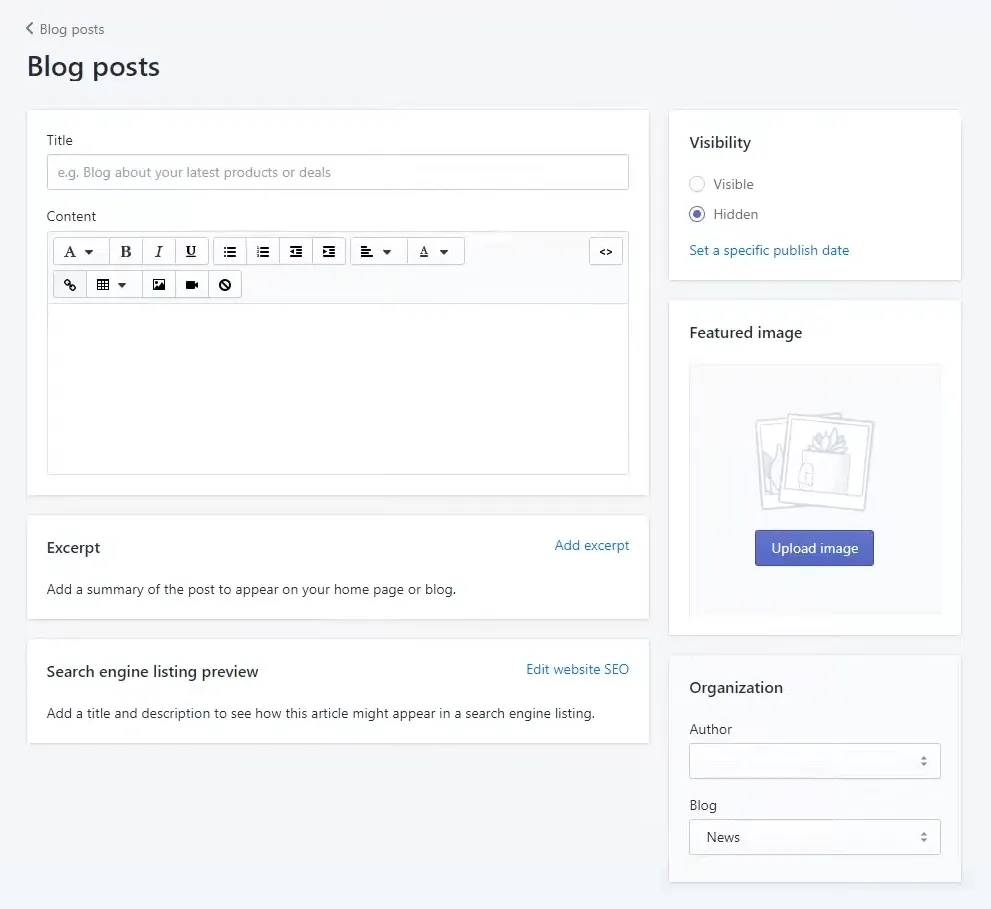Create a bulleted list

(229, 251)
